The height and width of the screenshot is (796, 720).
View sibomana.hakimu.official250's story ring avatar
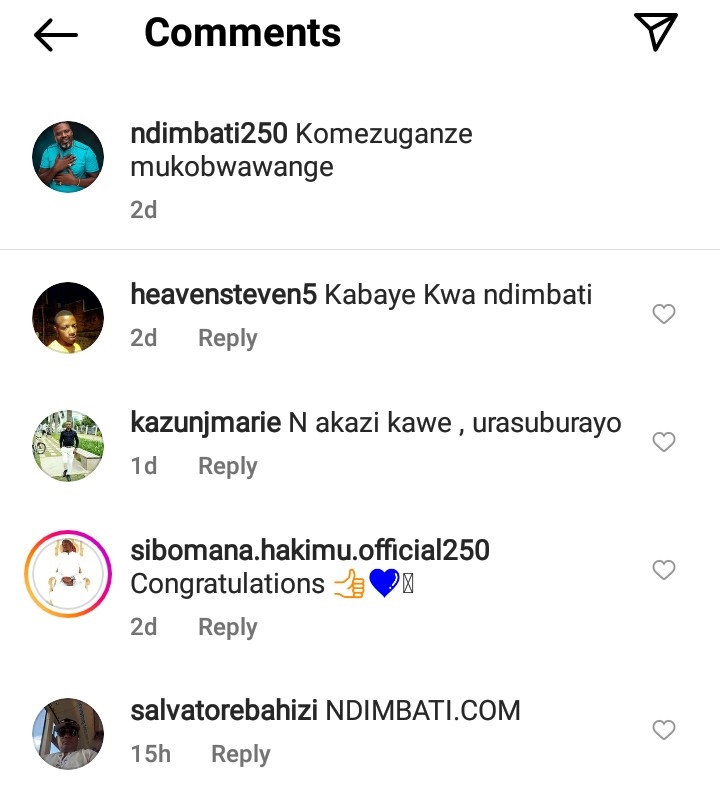(x=68, y=574)
